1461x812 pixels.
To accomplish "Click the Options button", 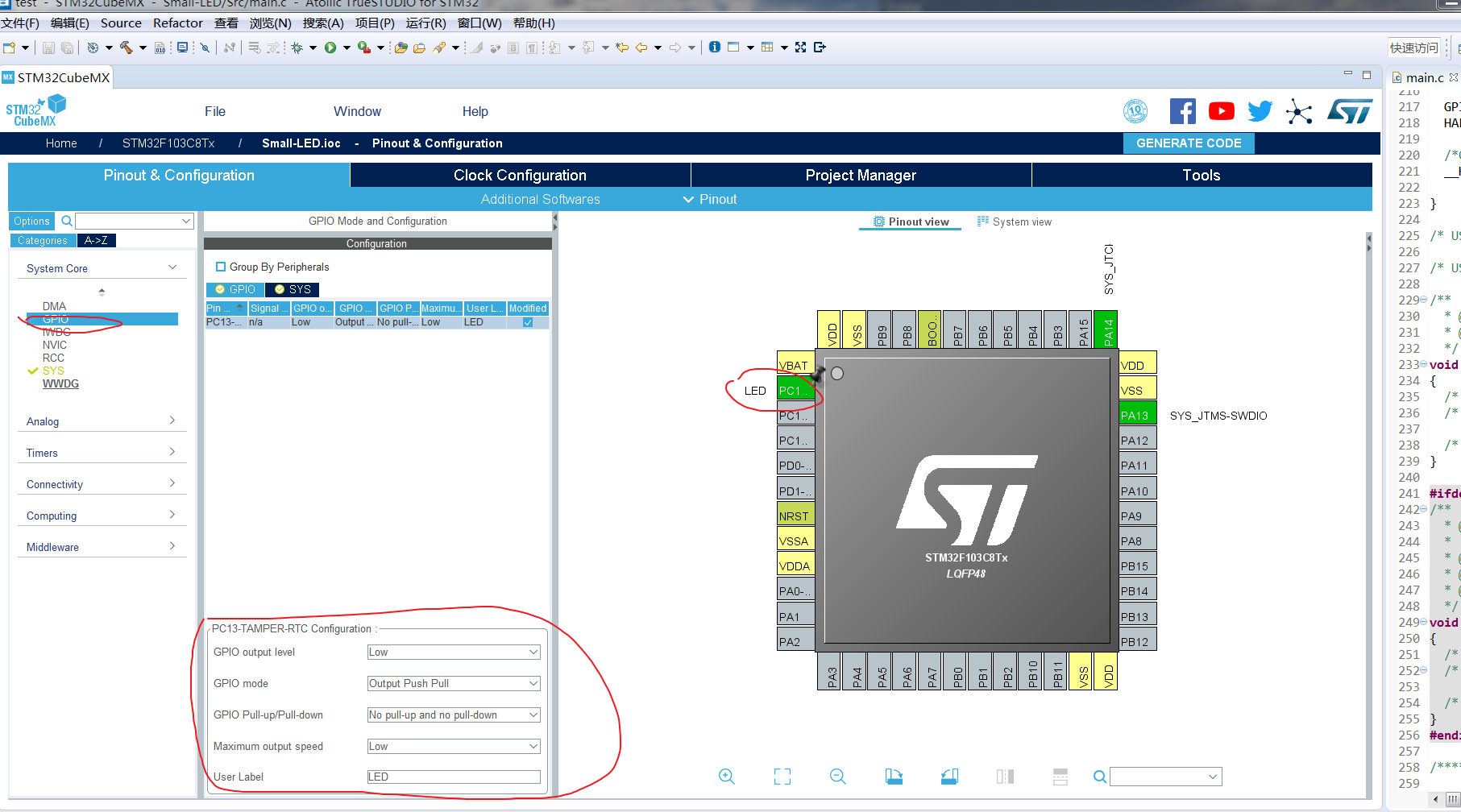I will [31, 221].
